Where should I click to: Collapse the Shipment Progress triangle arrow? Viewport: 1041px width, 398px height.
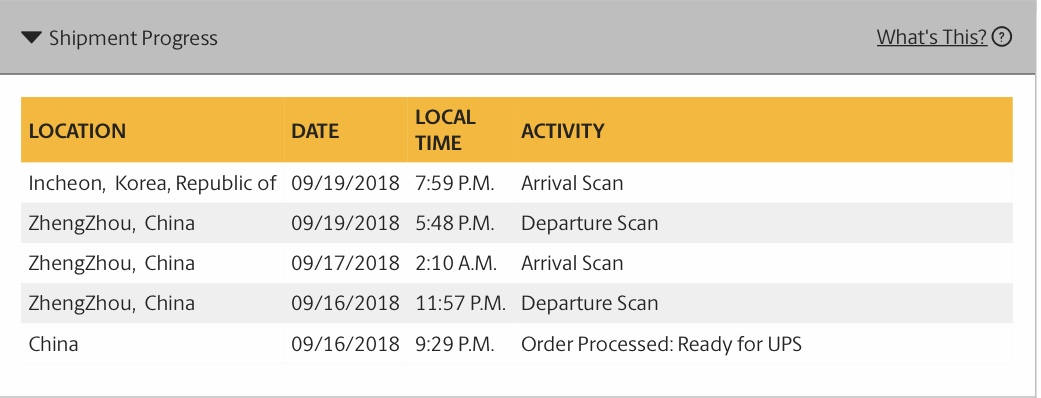(x=31, y=37)
